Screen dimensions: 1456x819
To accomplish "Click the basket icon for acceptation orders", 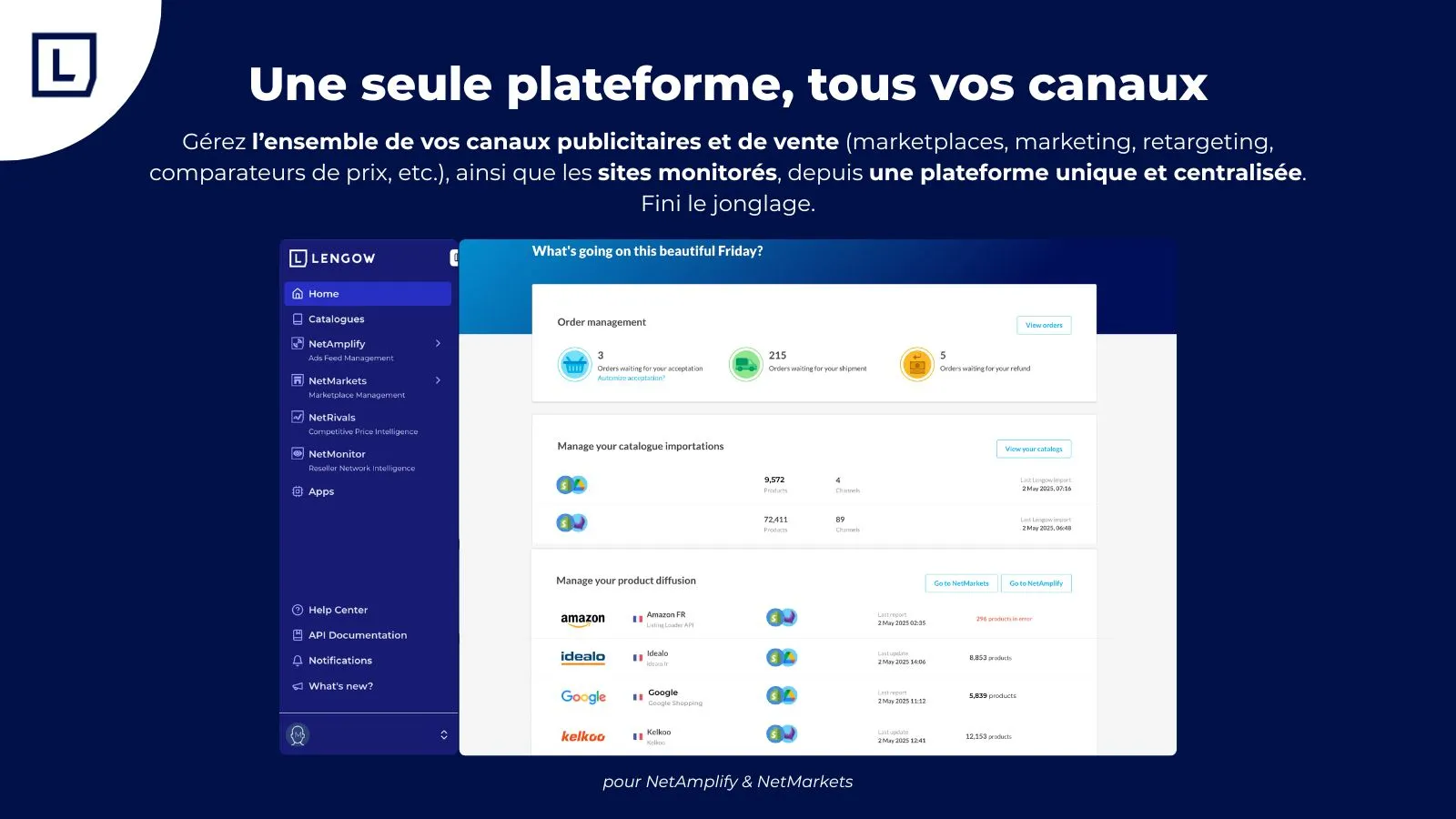I will pos(575,365).
